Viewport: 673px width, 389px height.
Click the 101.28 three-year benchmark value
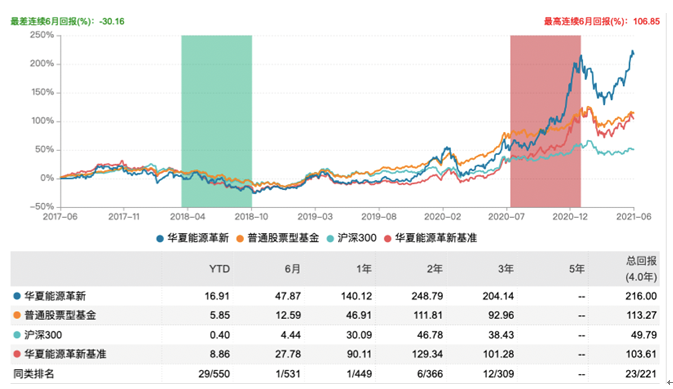[499, 355]
